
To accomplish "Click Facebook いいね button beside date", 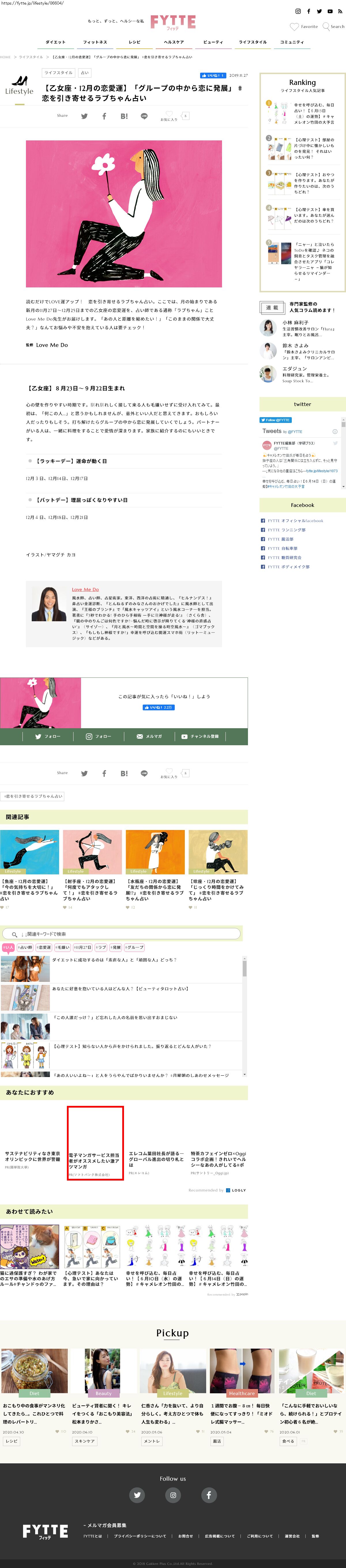I will [213, 76].
